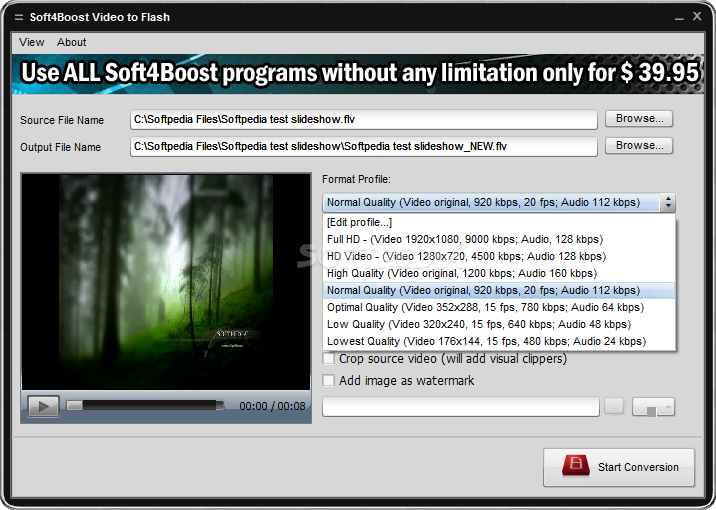
Task: Click the forest video preview frame
Action: pyautogui.click(x=166, y=282)
